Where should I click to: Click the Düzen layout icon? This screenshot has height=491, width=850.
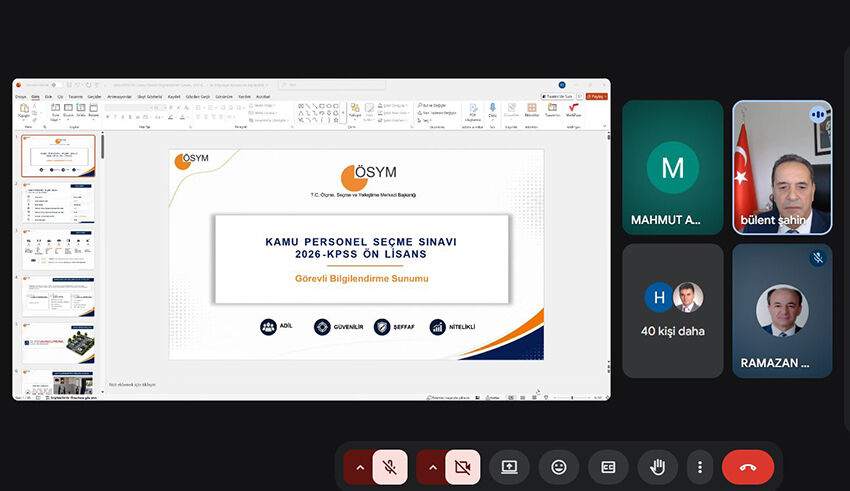coord(68,107)
